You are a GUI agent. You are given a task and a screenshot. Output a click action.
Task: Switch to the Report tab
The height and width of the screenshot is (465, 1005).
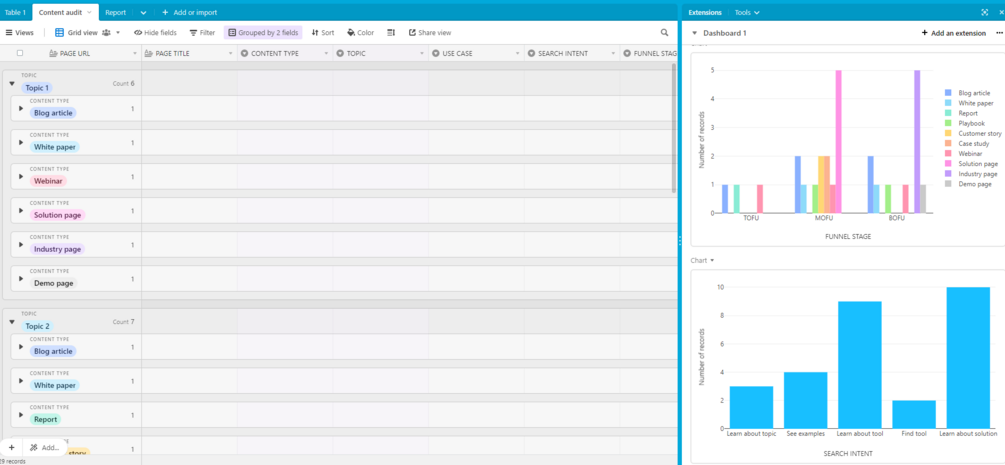pos(115,12)
